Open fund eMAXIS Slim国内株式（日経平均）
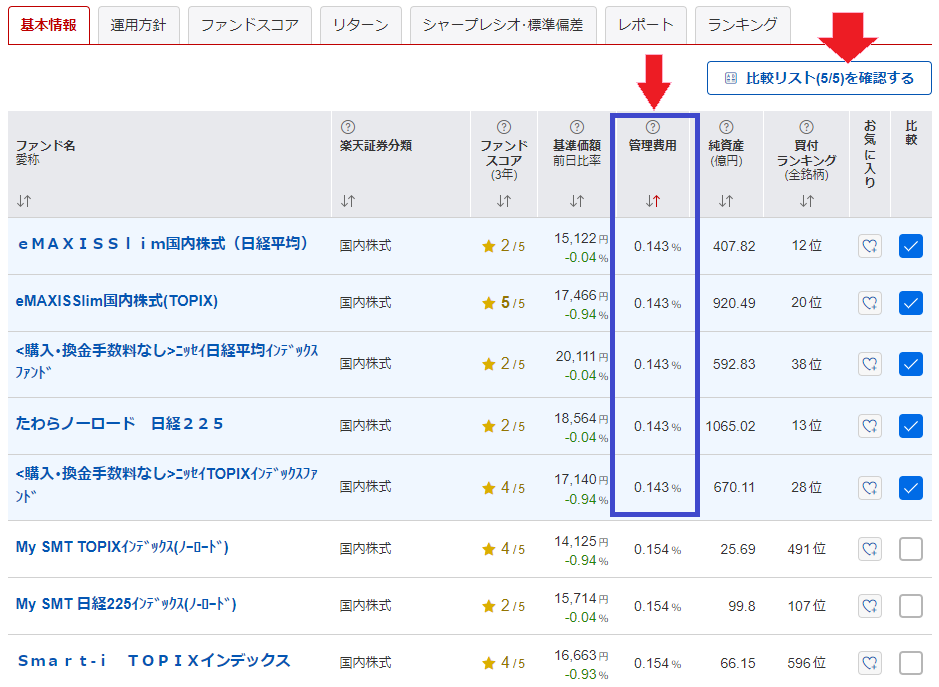 click(x=163, y=243)
